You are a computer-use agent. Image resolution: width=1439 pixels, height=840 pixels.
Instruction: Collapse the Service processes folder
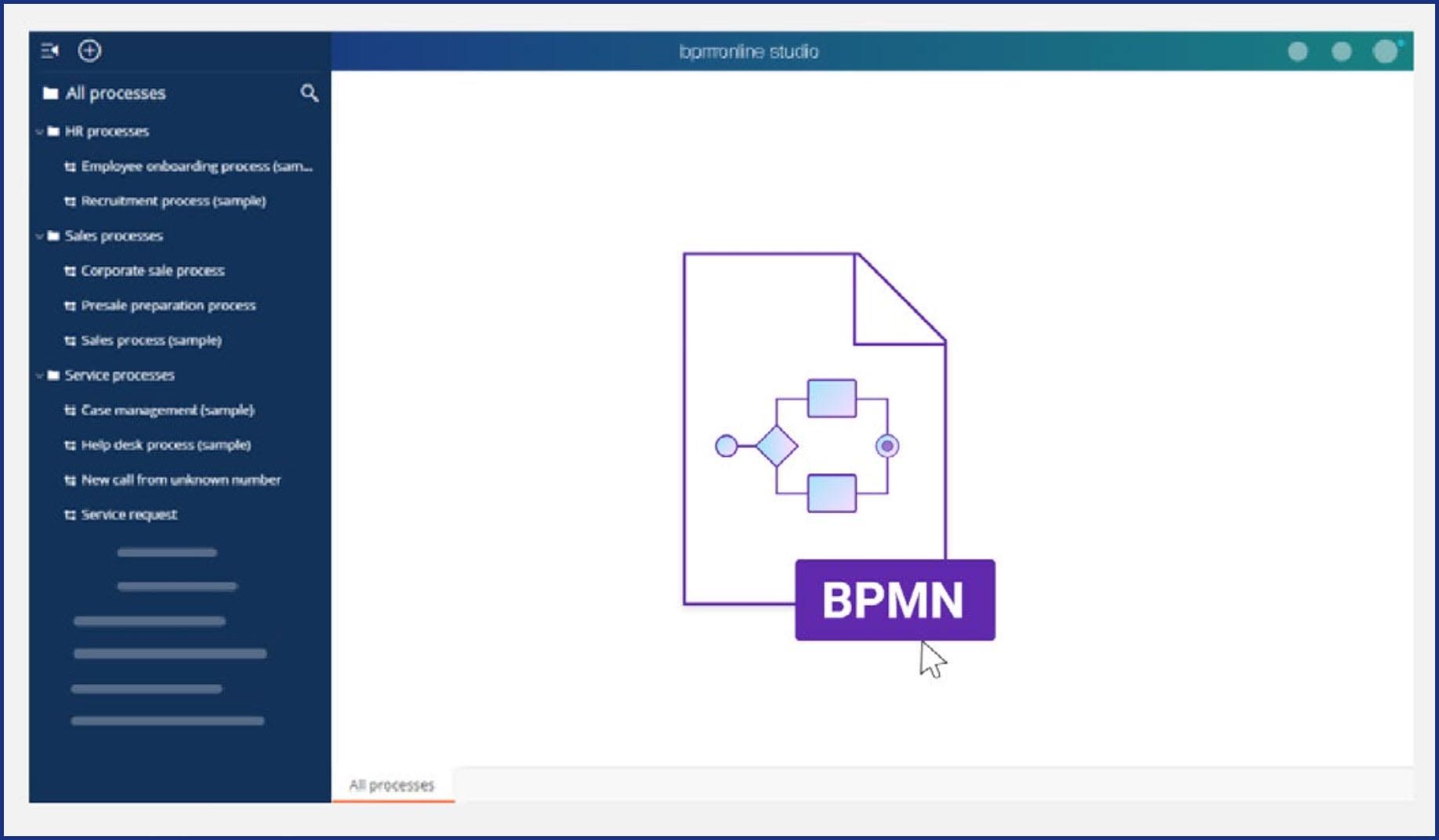point(39,375)
